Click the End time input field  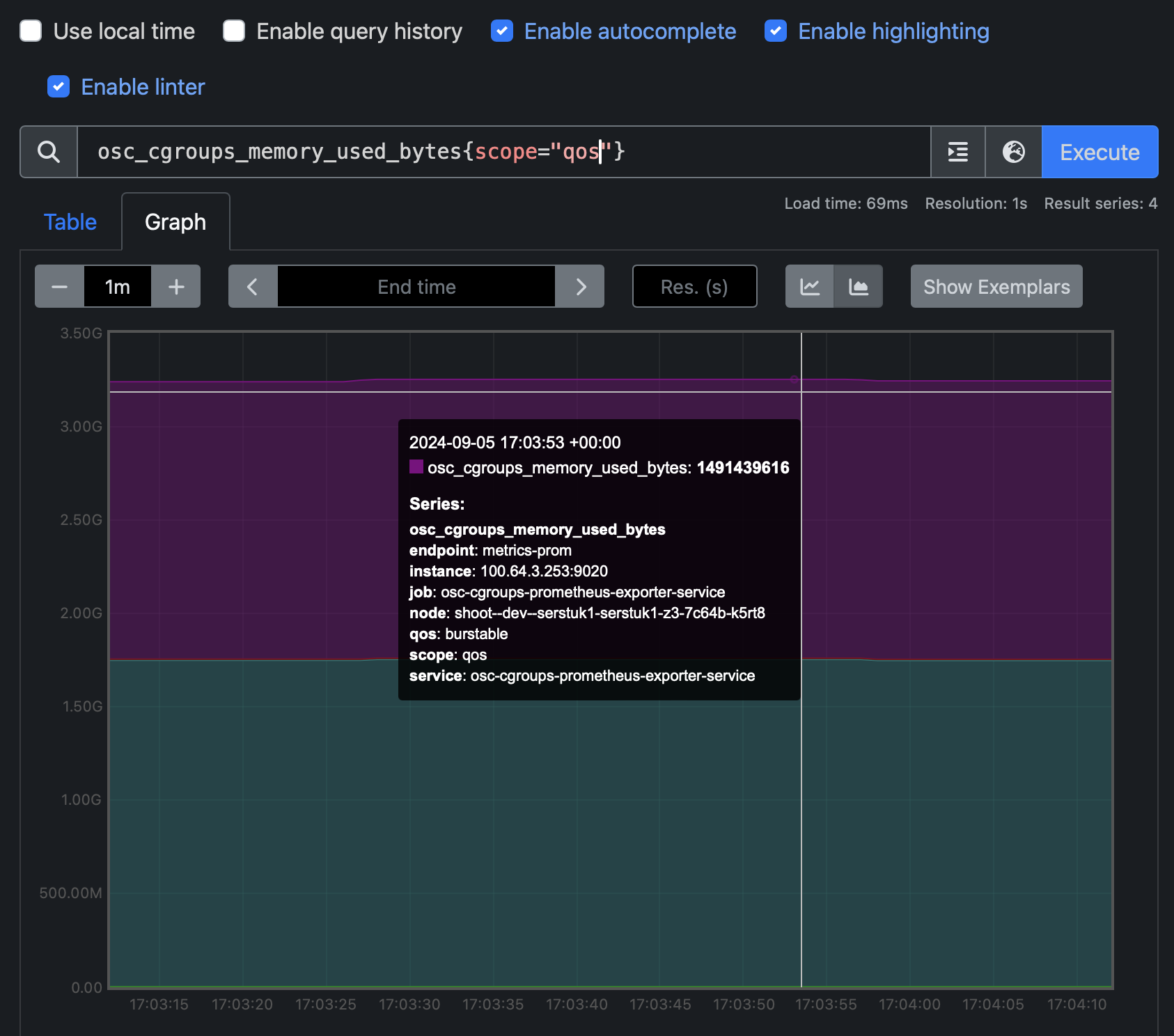click(x=416, y=286)
